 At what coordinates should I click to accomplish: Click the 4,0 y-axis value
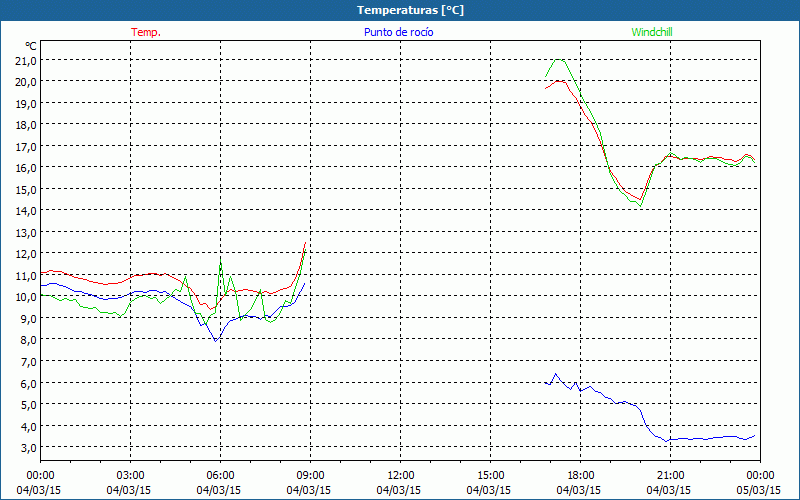click(x=28, y=427)
